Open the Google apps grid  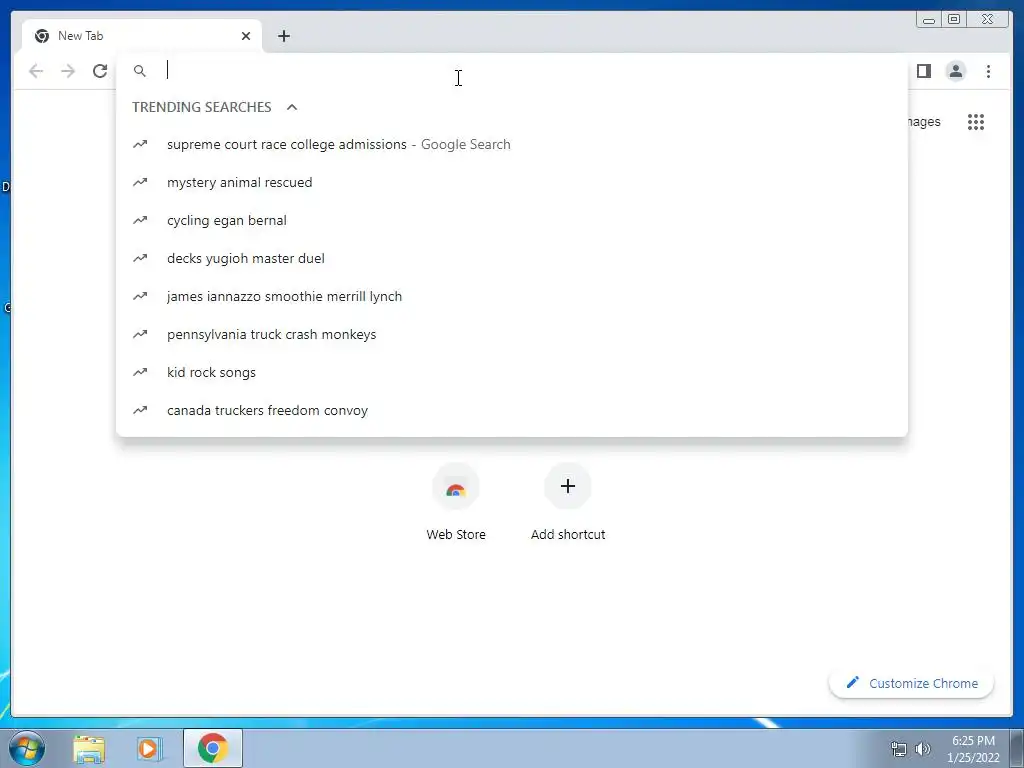point(976,122)
